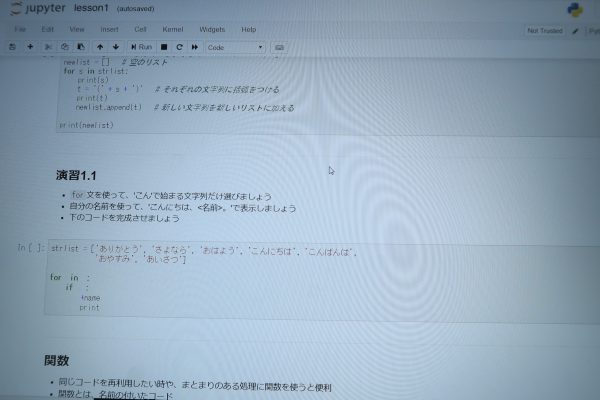Run the selected cell
Screen dimensions: 600x400
141,47
